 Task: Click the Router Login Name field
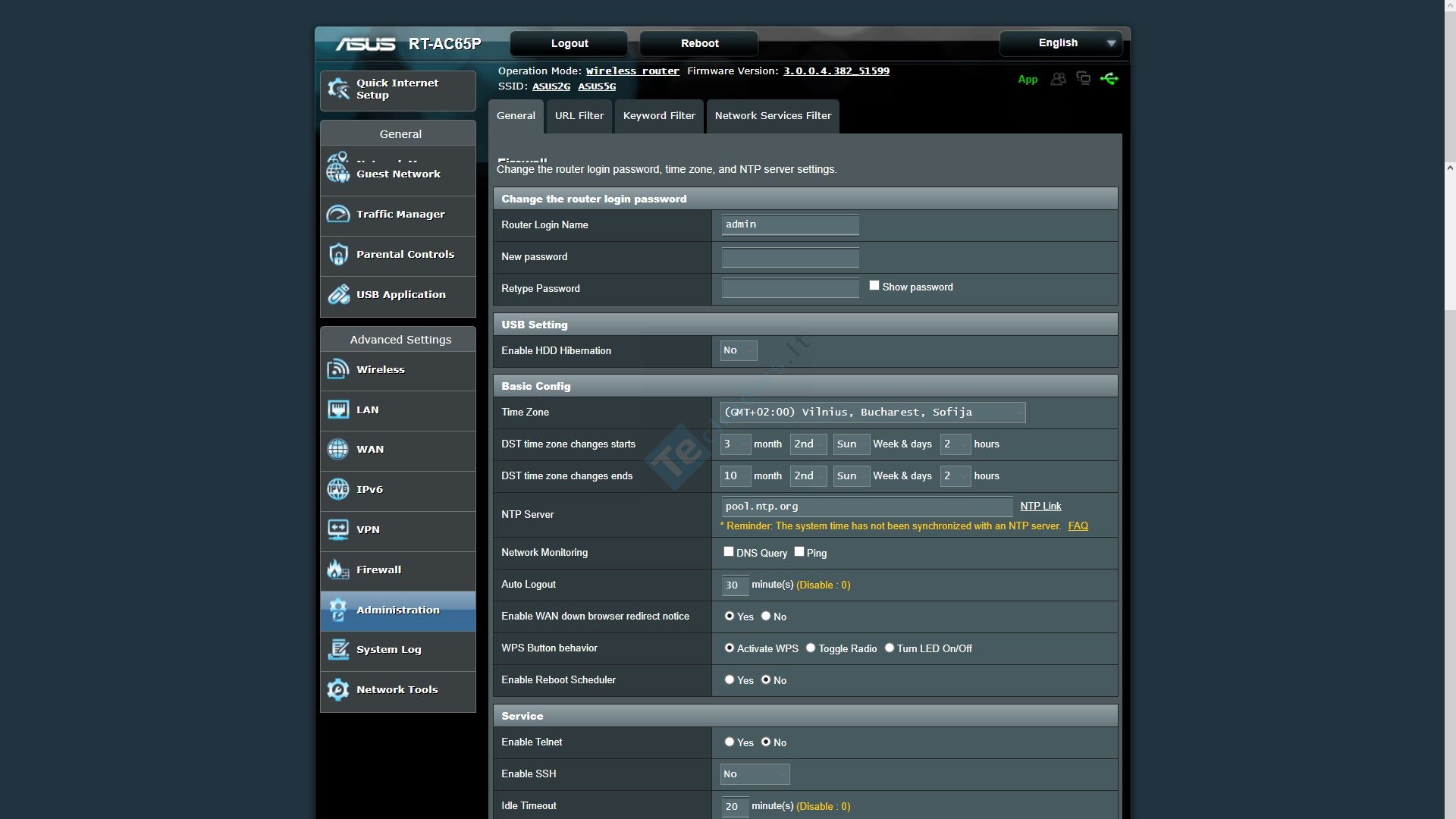(790, 224)
